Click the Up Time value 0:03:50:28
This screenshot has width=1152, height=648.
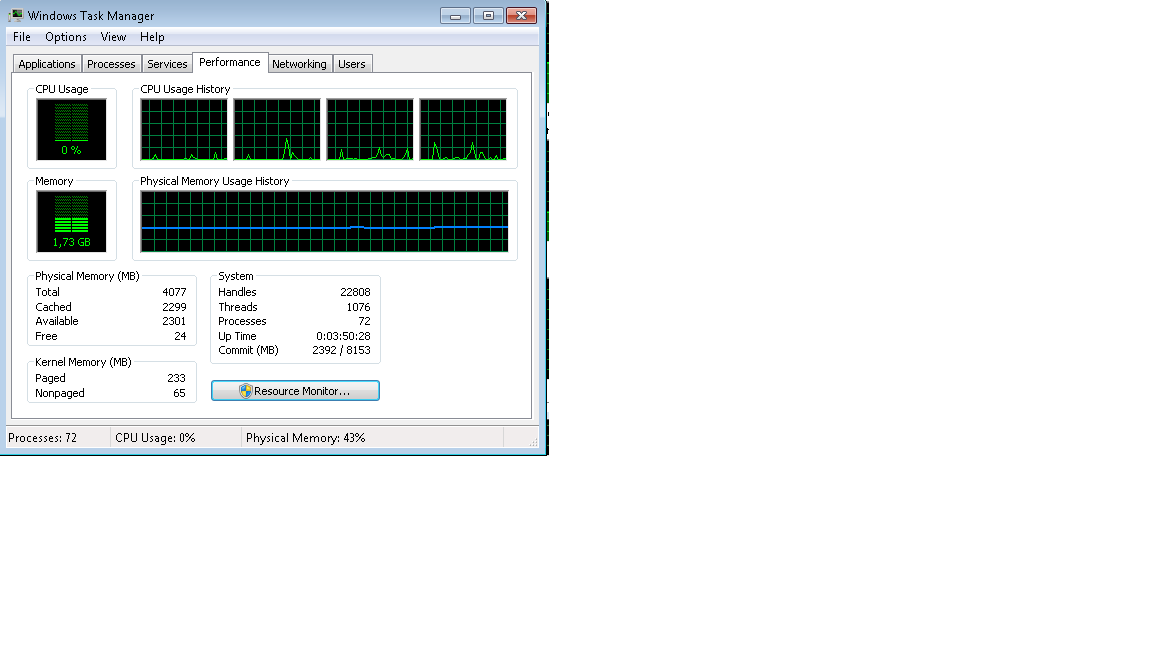(343, 336)
